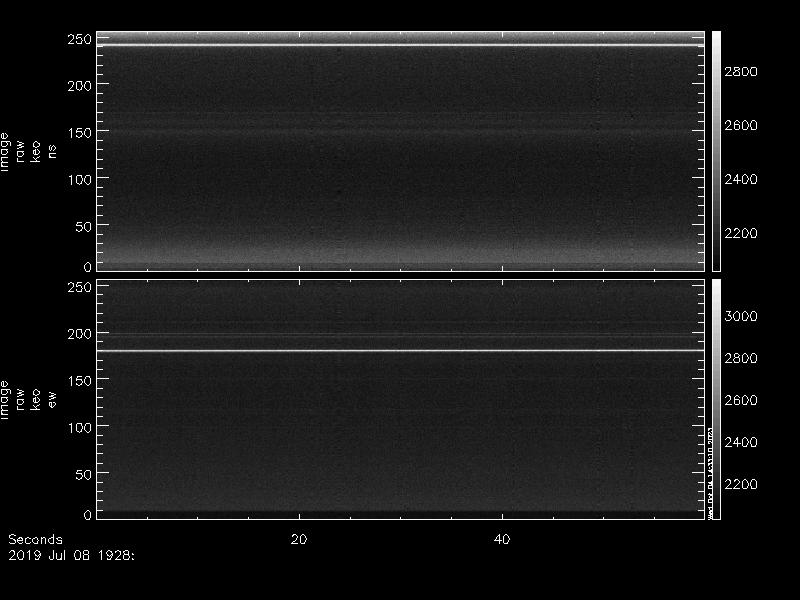
Task: Click the 20 tick label on the x-axis
Action: 298,539
